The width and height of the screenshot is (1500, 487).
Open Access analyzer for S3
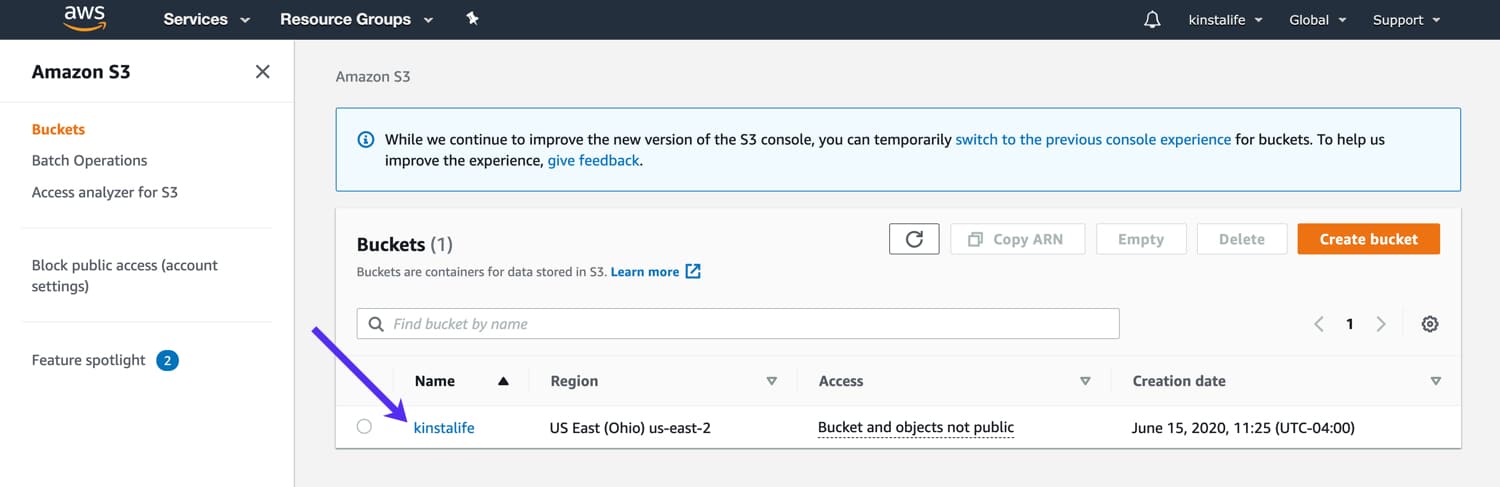pyautogui.click(x=104, y=192)
